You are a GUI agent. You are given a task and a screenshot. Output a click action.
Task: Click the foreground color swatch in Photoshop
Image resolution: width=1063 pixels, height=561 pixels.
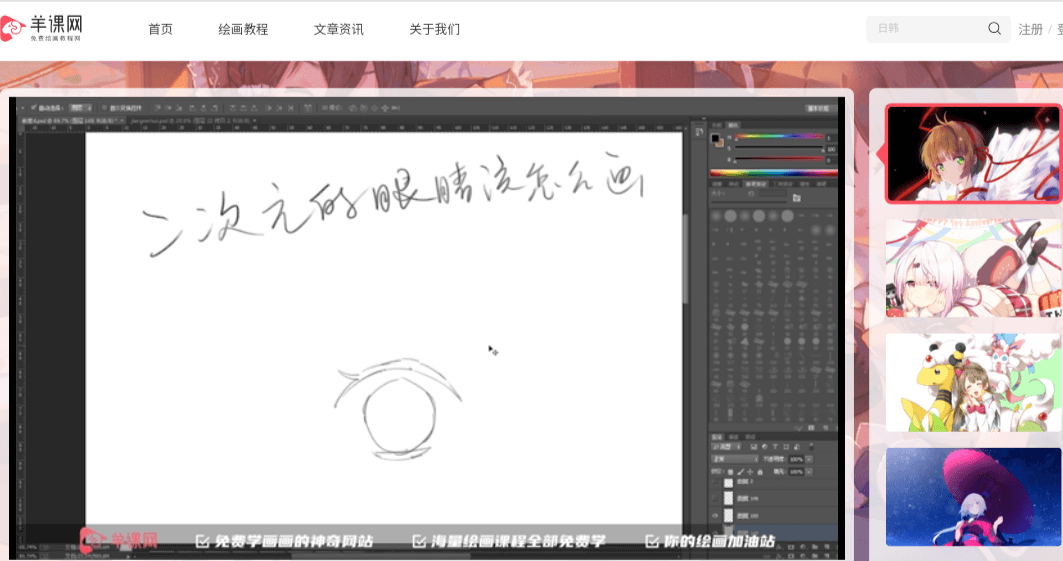[x=716, y=139]
